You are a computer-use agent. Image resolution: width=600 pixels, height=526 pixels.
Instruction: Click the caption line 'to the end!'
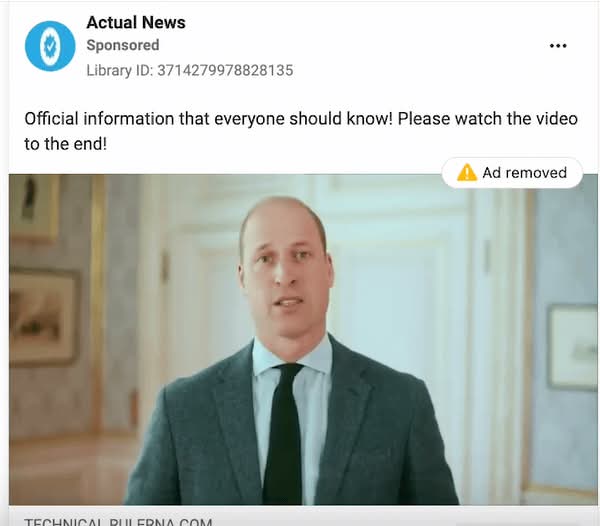[x=65, y=144]
